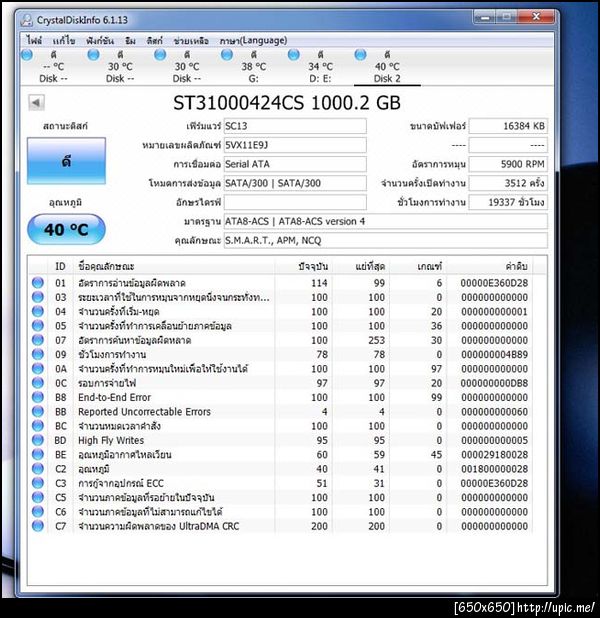Click the firmware field SC13

(x=295, y=126)
